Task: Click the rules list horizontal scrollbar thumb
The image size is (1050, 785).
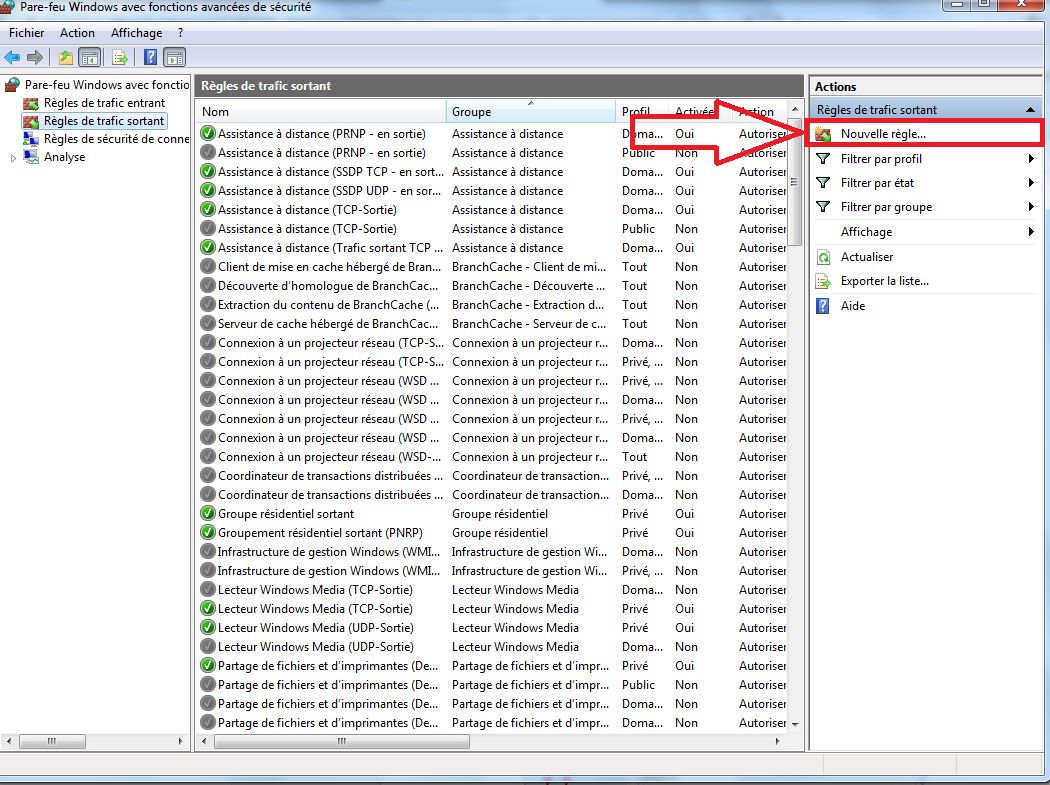Action: click(x=342, y=741)
